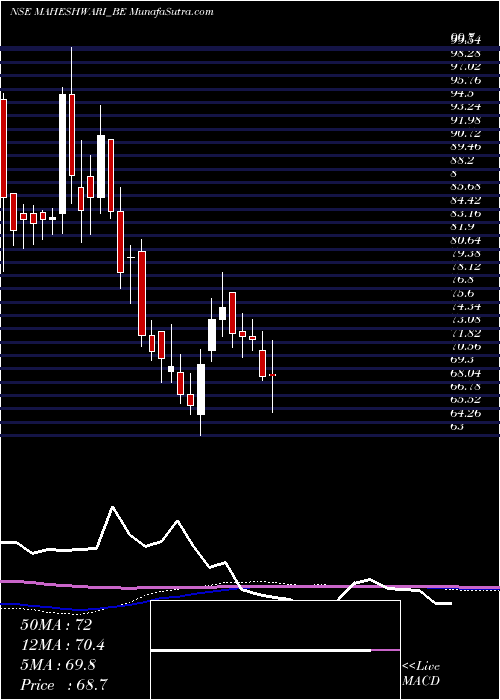Click the 79.38 price axis label
500x700 pixels.
click(x=466, y=253)
